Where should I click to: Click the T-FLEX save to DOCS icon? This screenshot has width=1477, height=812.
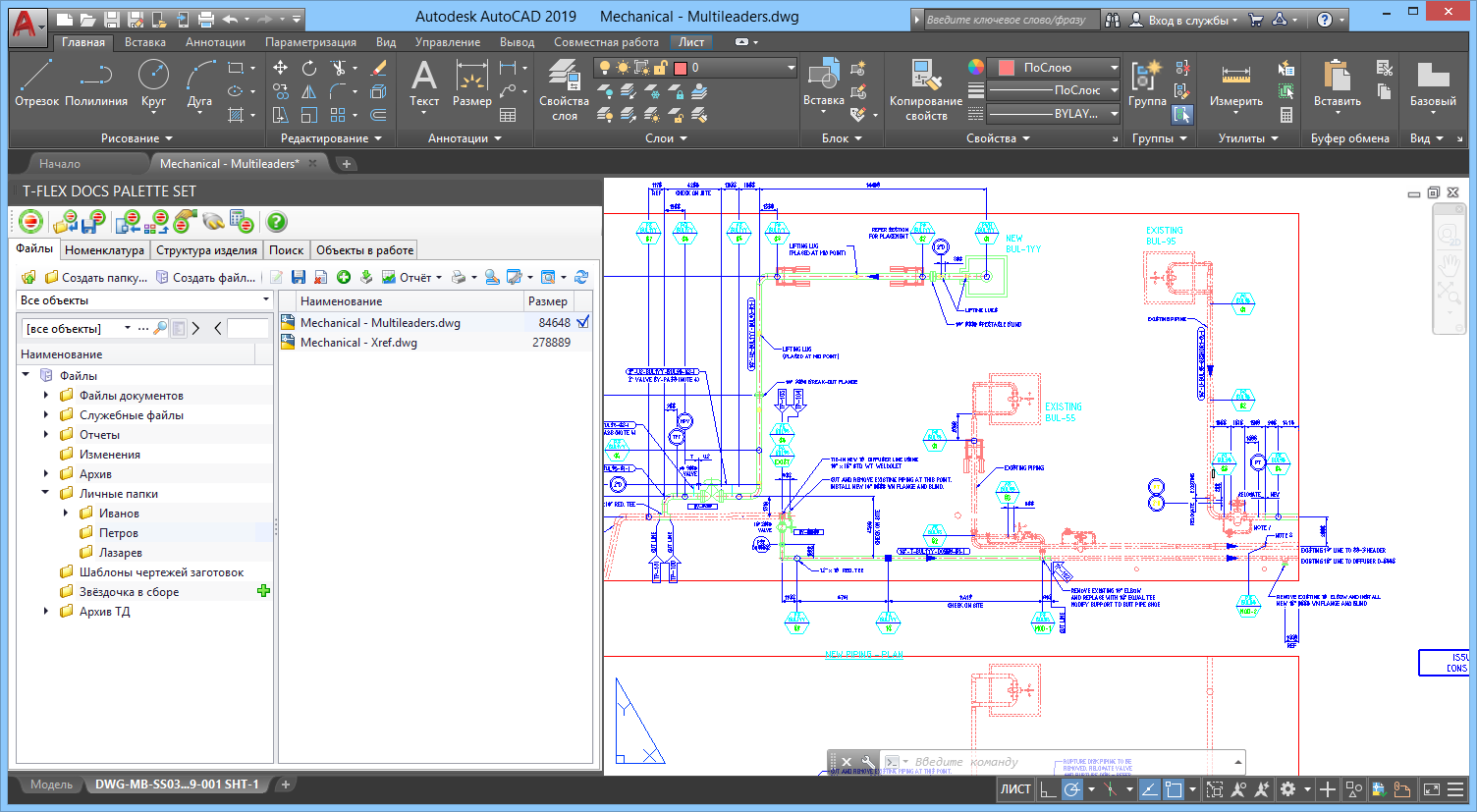coord(95,222)
